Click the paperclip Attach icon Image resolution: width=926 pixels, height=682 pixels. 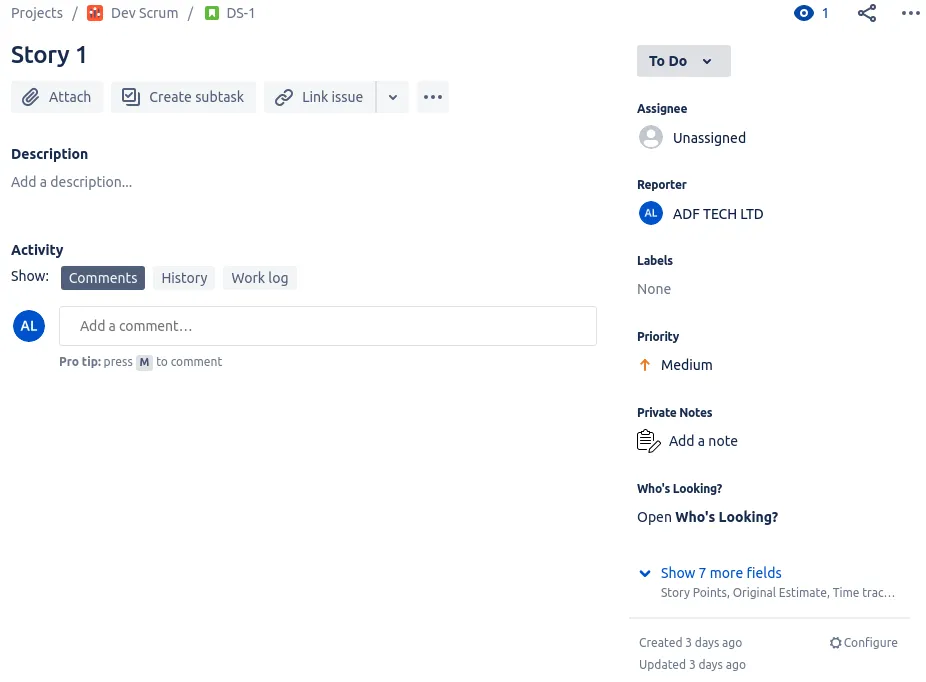point(30,97)
